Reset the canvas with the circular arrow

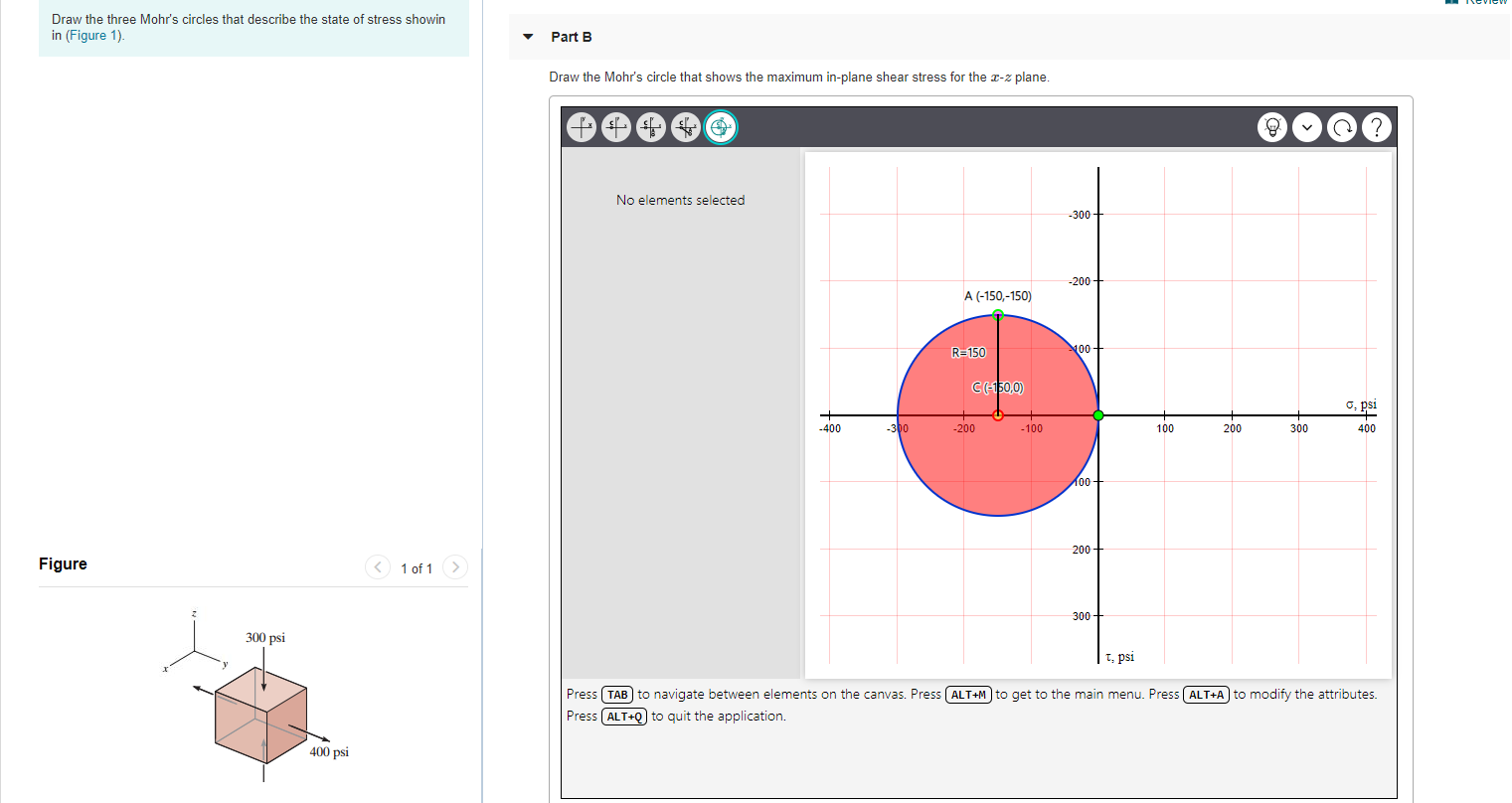point(1342,127)
